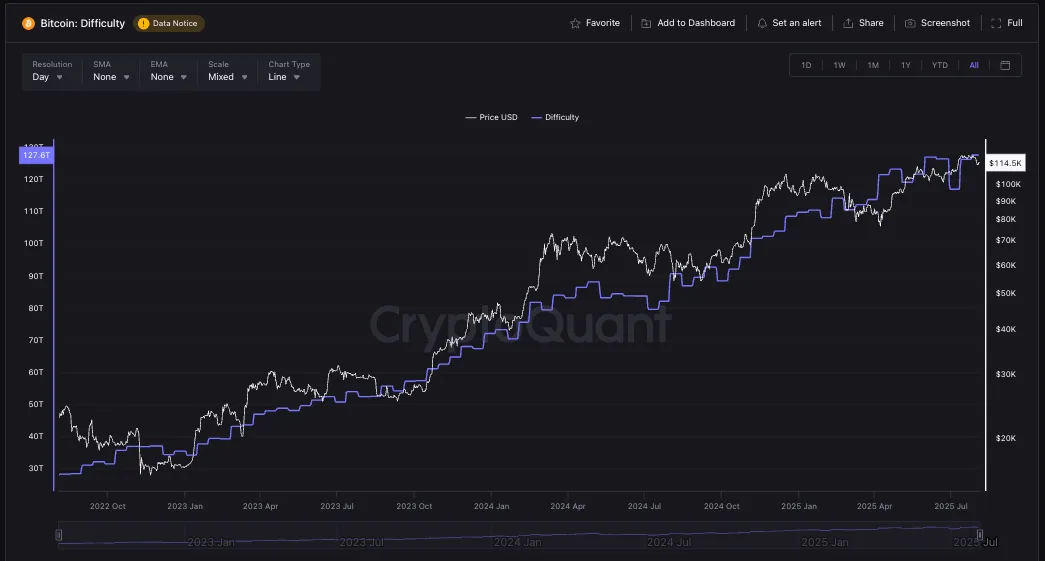Select the 1W time range
Screen dimensions: 1045x561
point(839,65)
